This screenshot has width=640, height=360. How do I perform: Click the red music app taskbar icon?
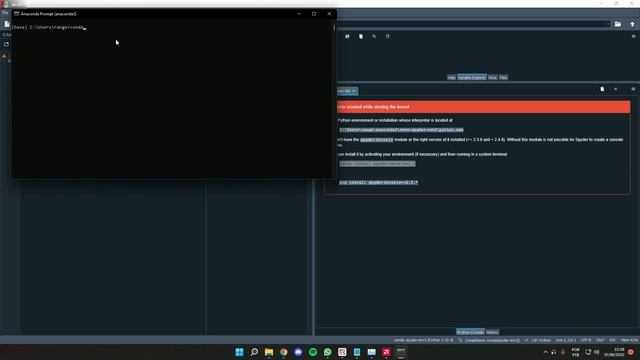(386, 352)
